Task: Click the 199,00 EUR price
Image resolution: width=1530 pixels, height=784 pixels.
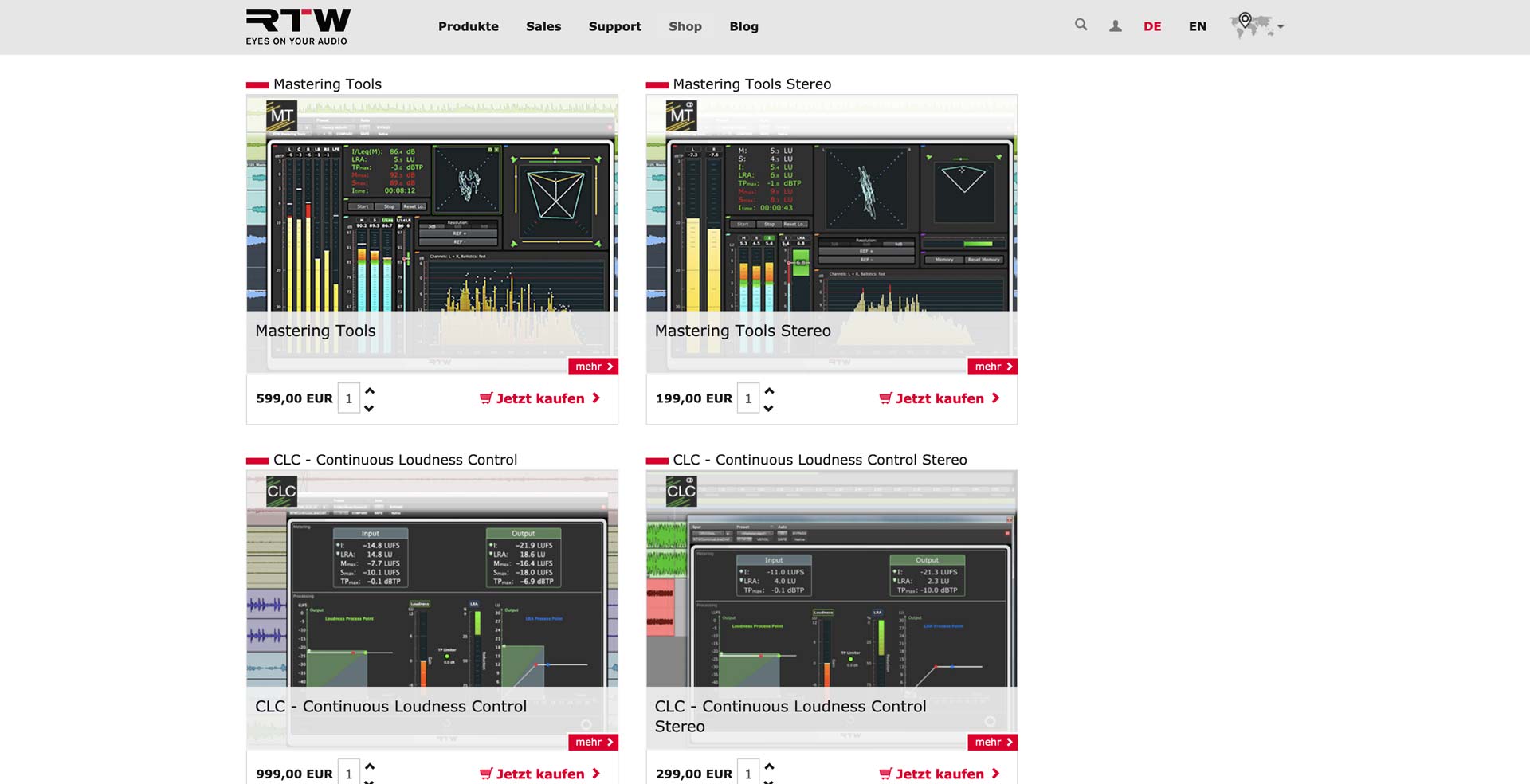Action: point(693,398)
